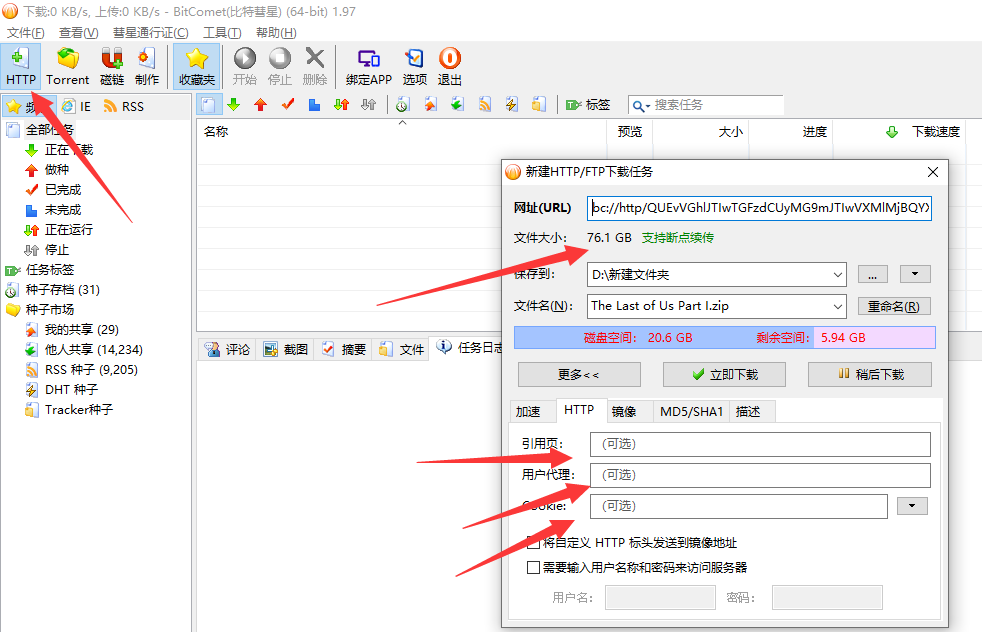Open the 摘要 tab in bottom panel
Viewport: 982px width, 632px height.
point(343,350)
